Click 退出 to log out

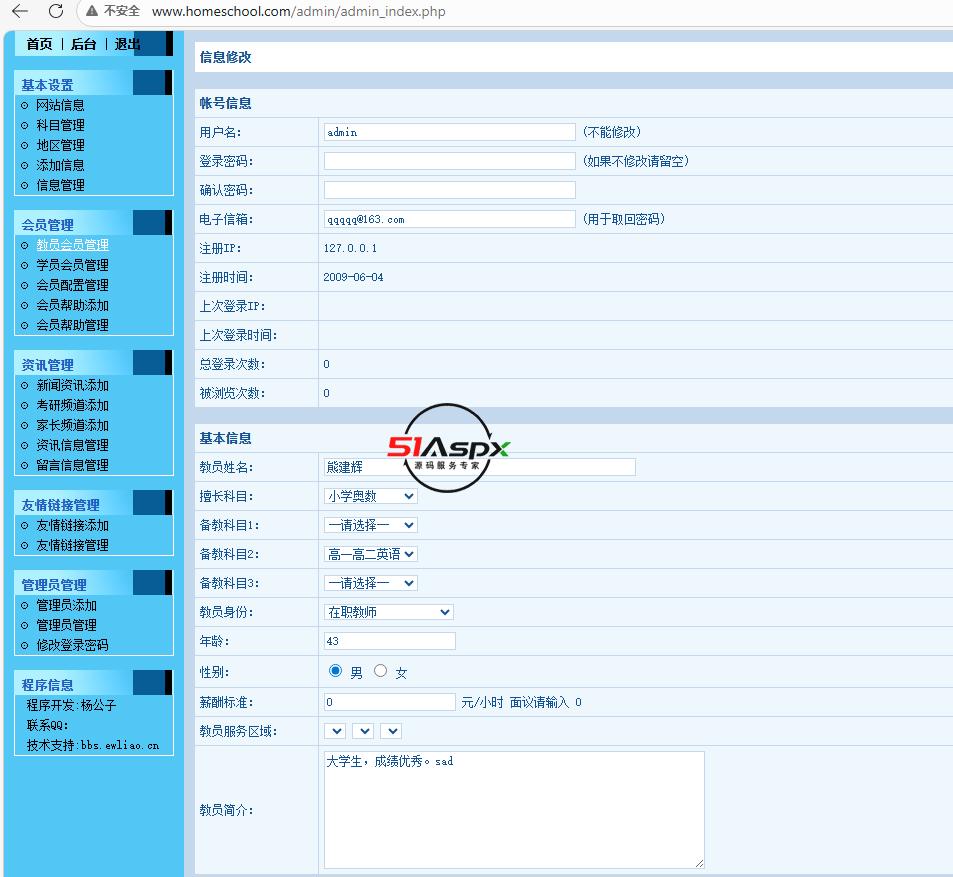click(128, 44)
